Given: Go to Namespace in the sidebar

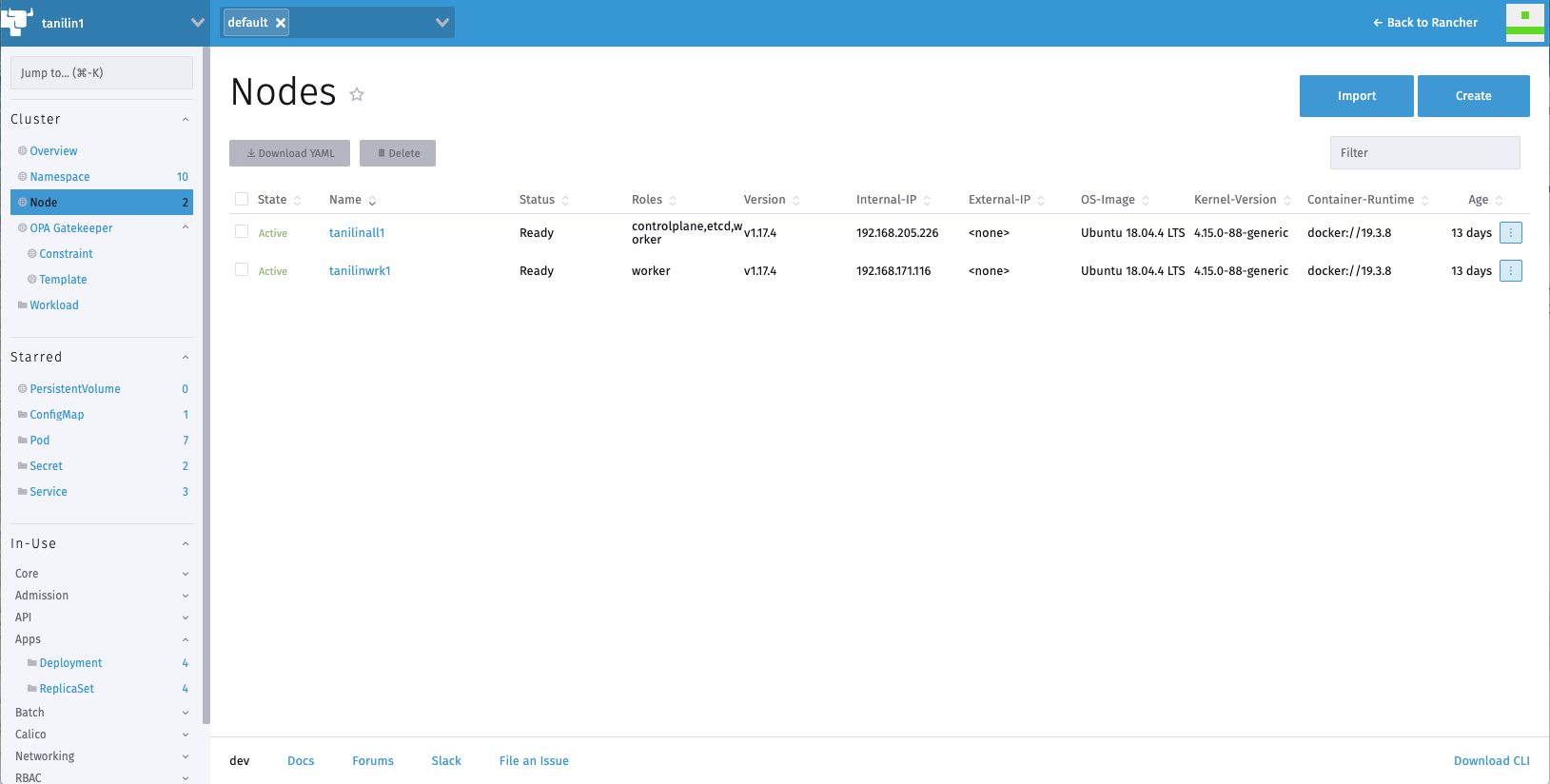Looking at the screenshot, I should [60, 177].
